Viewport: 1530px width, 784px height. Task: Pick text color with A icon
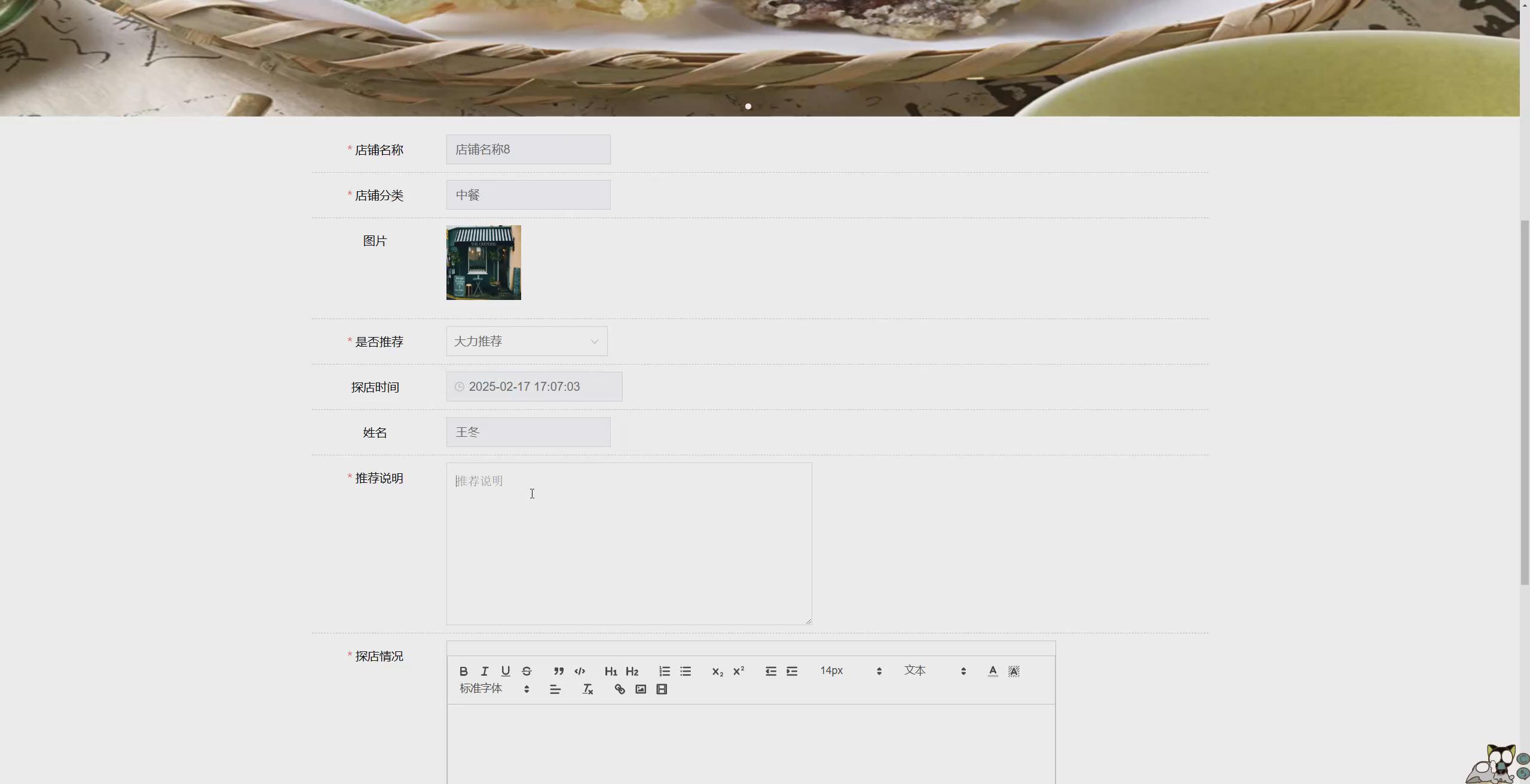(x=993, y=671)
